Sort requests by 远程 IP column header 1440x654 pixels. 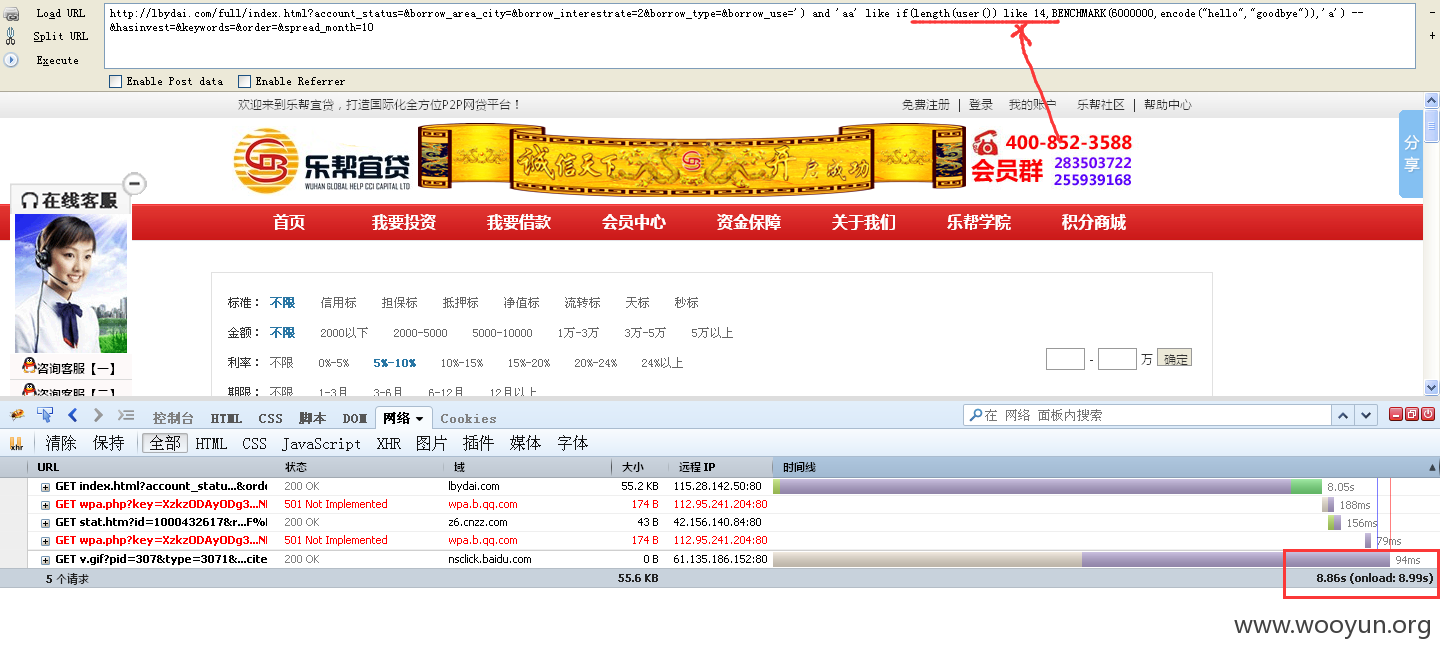[x=721, y=467]
